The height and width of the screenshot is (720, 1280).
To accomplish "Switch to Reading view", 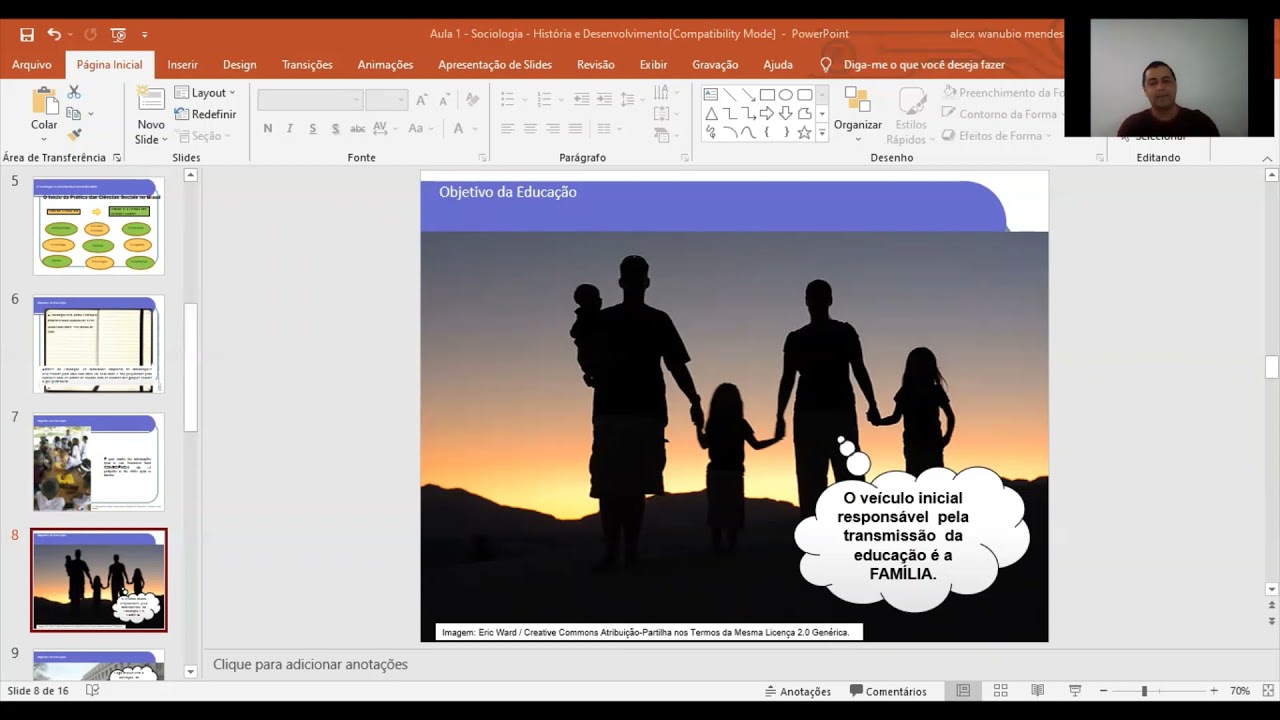I will (x=1038, y=691).
